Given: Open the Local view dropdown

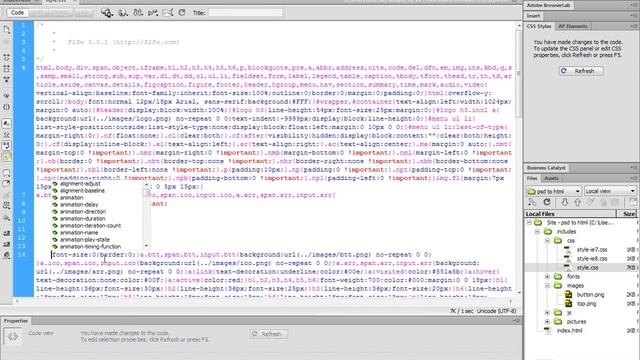Looking at the screenshot, I should coord(610,191).
